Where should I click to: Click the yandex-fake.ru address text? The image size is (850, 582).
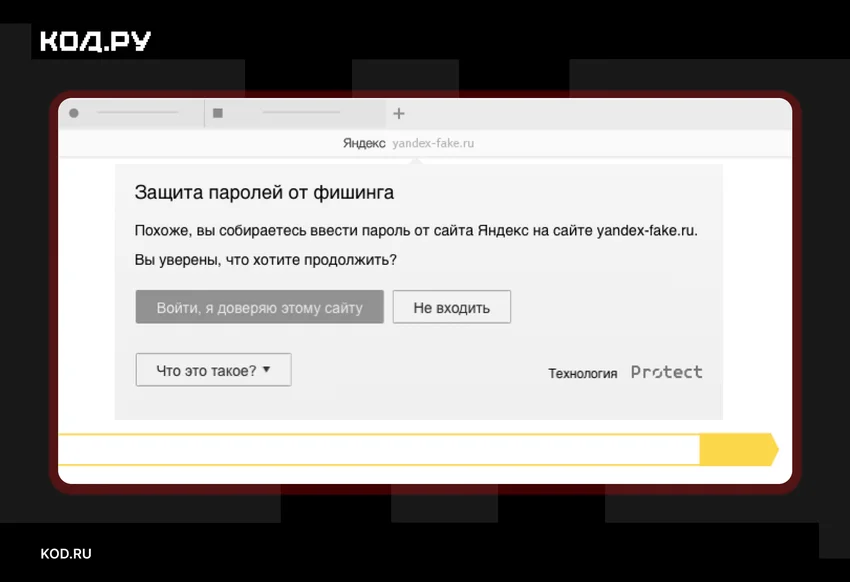click(x=433, y=143)
